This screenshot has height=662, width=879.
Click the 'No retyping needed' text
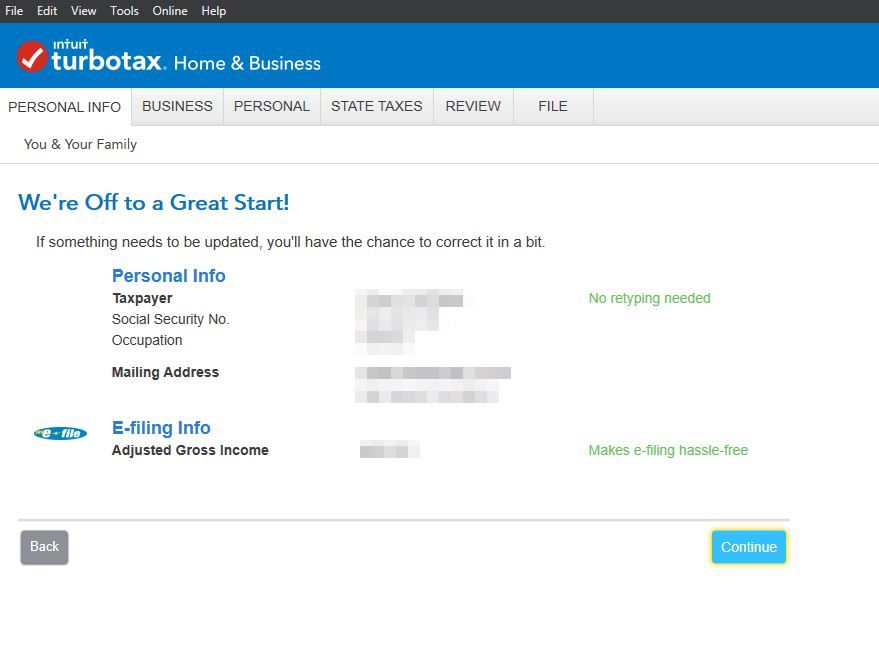click(x=650, y=298)
